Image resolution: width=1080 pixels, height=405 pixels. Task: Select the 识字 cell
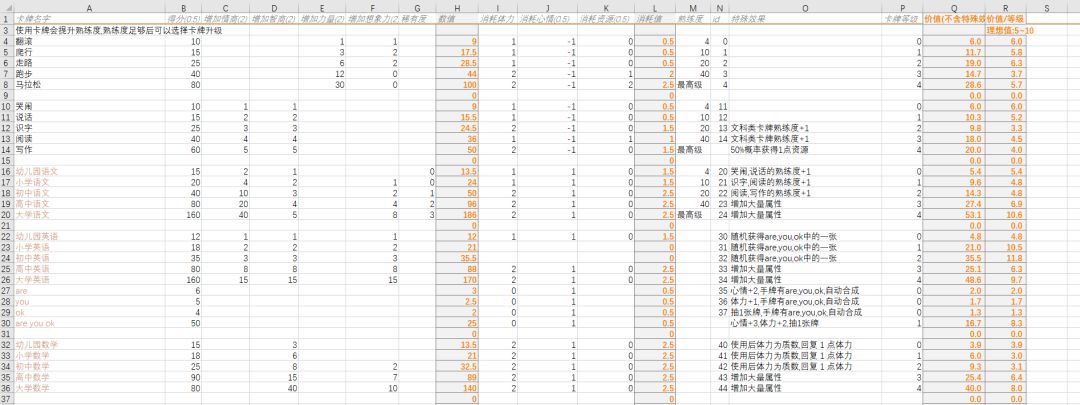pyautogui.click(x=89, y=128)
